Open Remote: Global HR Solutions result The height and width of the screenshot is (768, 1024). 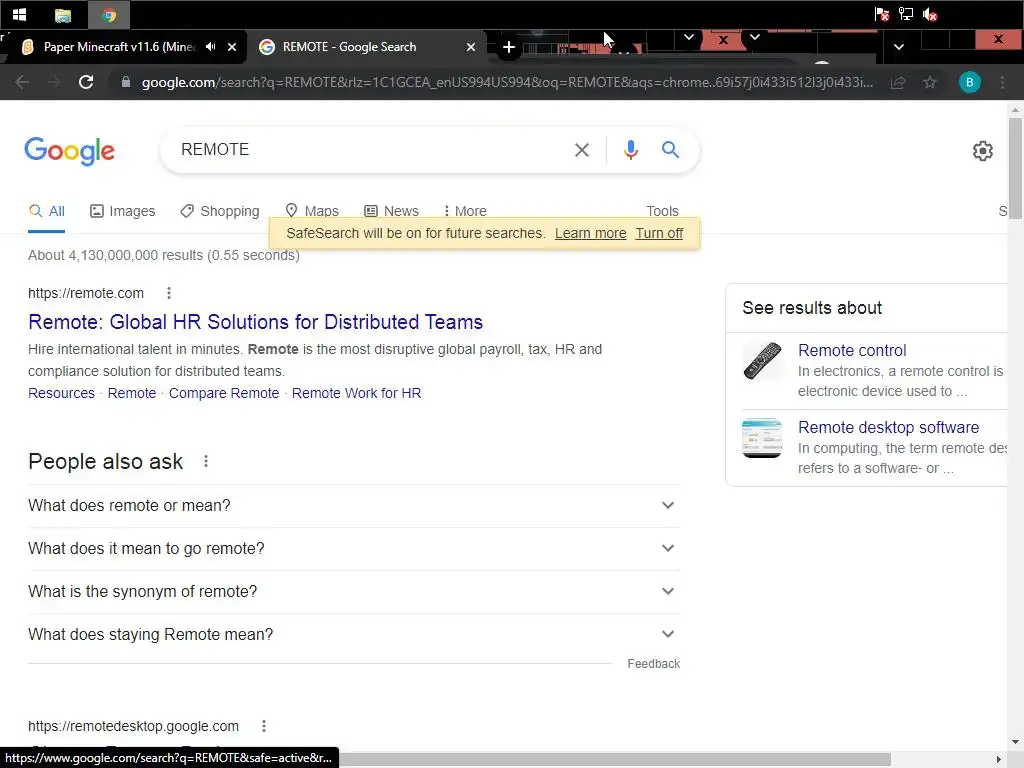click(x=255, y=322)
